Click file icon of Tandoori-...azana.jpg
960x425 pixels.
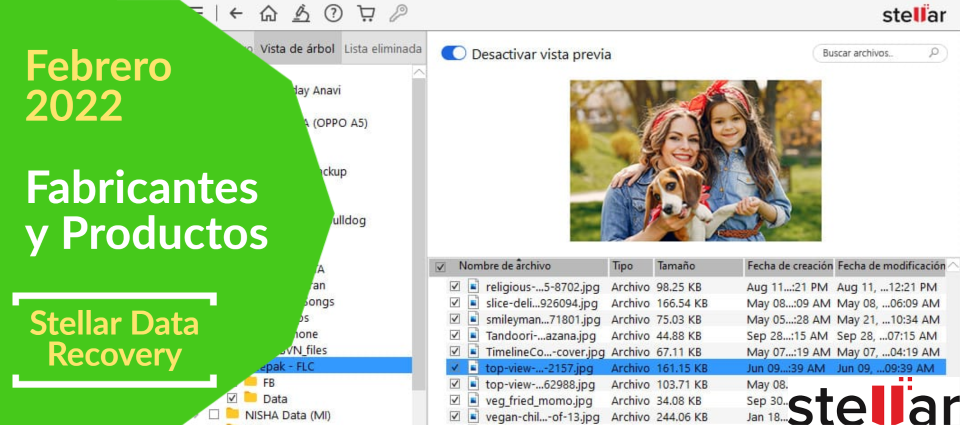473,335
